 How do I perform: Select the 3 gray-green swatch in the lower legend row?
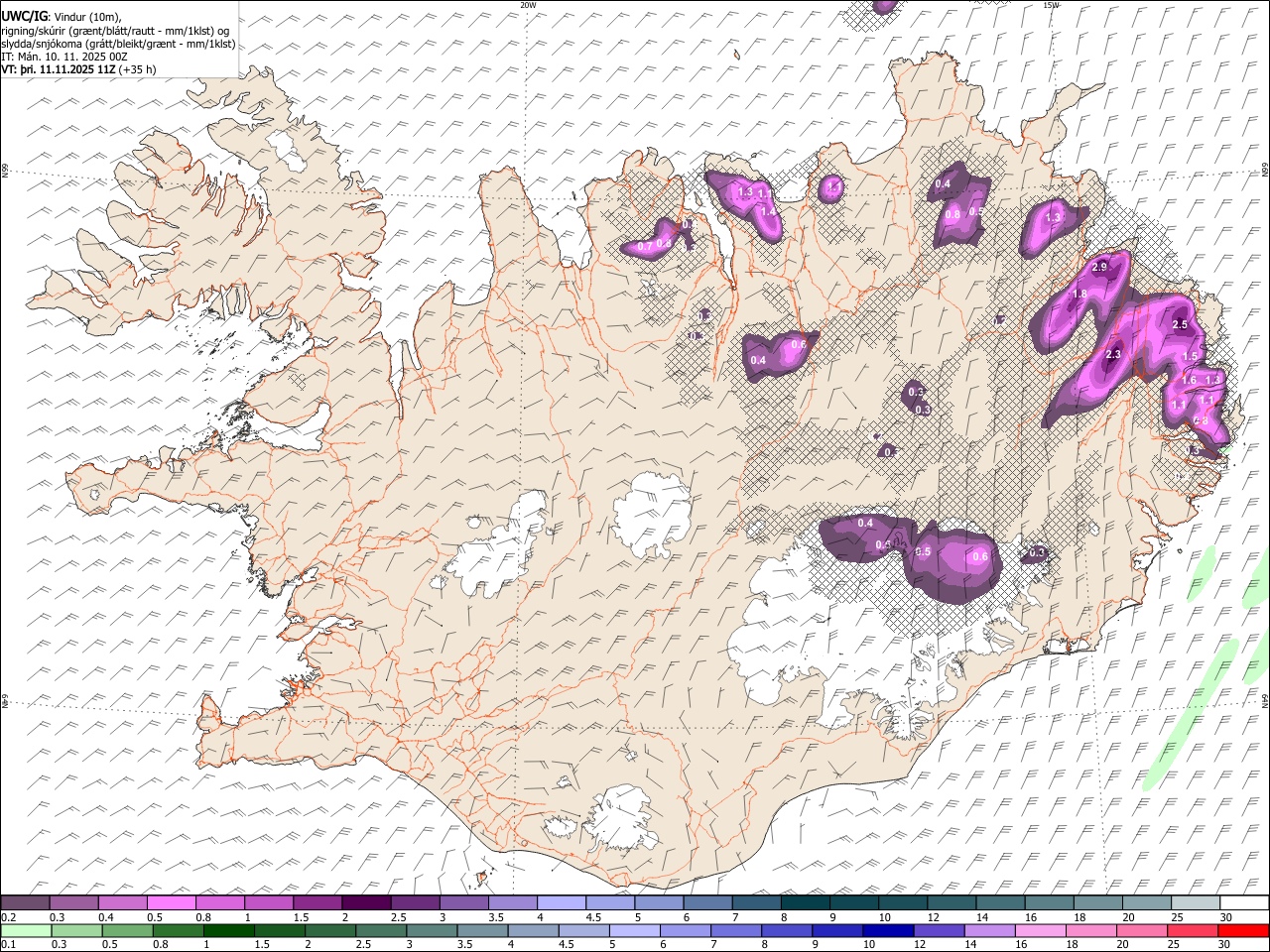[x=432, y=930]
